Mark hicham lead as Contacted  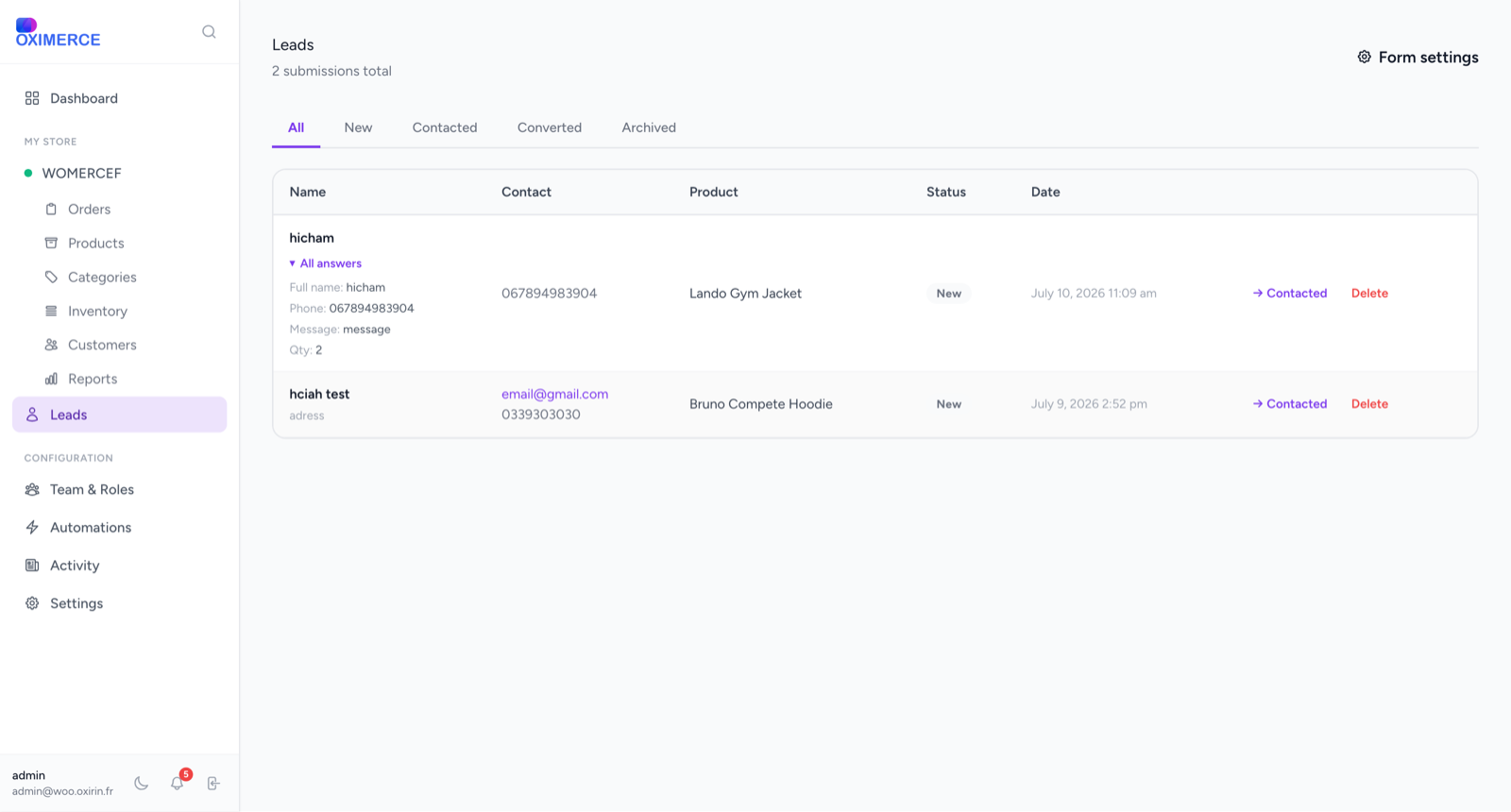1290,294
